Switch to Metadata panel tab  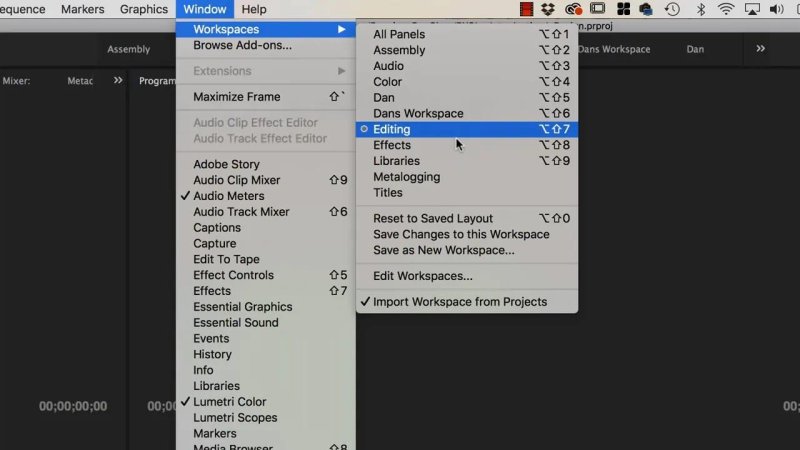point(80,81)
